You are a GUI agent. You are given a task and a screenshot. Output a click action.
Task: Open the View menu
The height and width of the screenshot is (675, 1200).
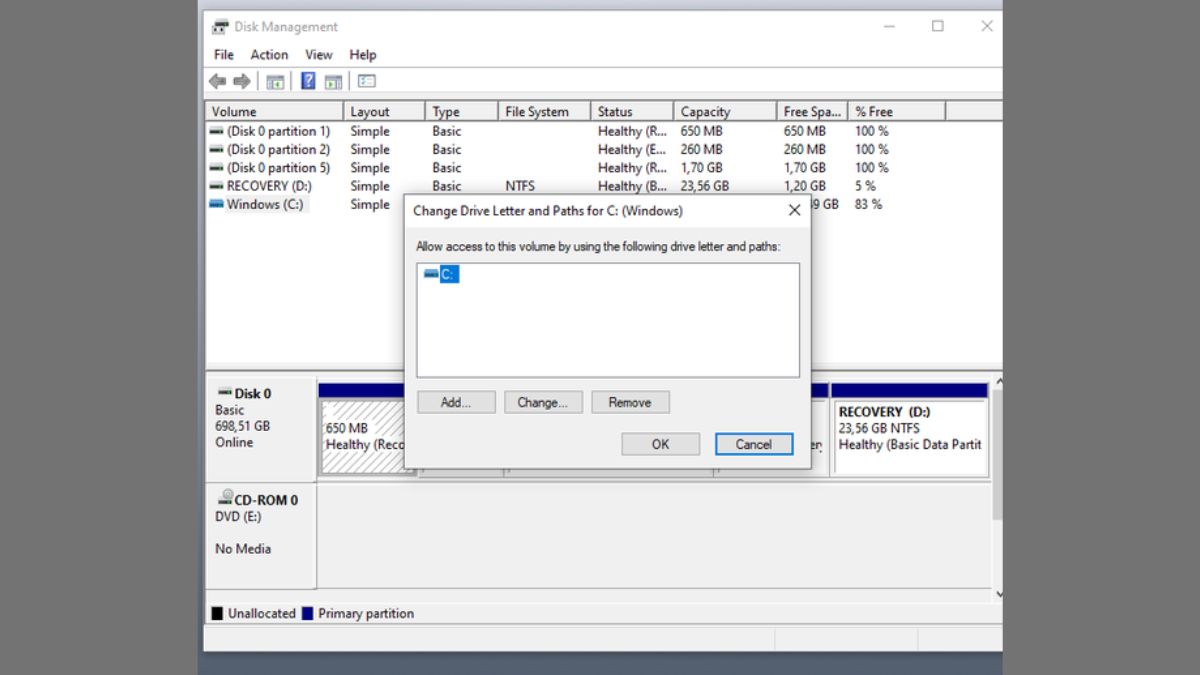click(x=319, y=55)
